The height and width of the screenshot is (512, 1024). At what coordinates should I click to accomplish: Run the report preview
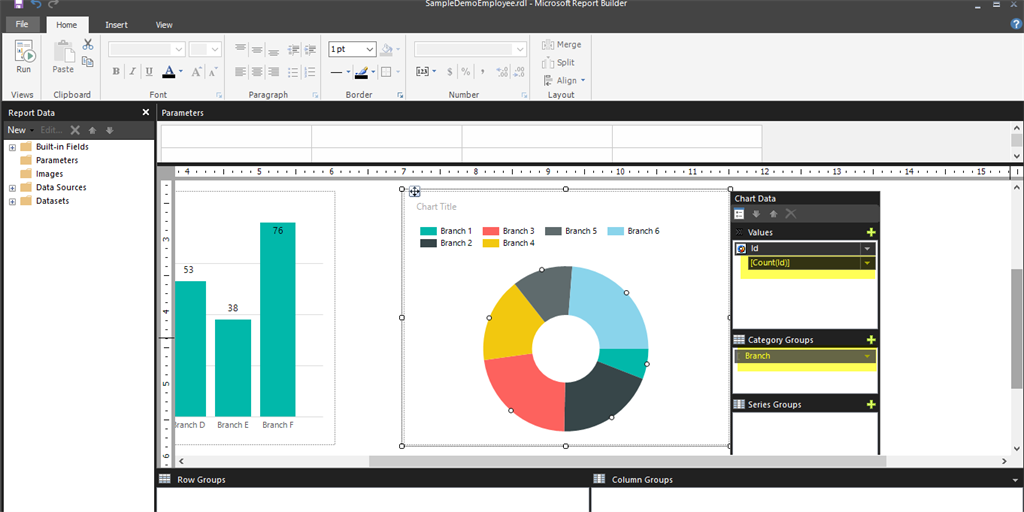24,57
